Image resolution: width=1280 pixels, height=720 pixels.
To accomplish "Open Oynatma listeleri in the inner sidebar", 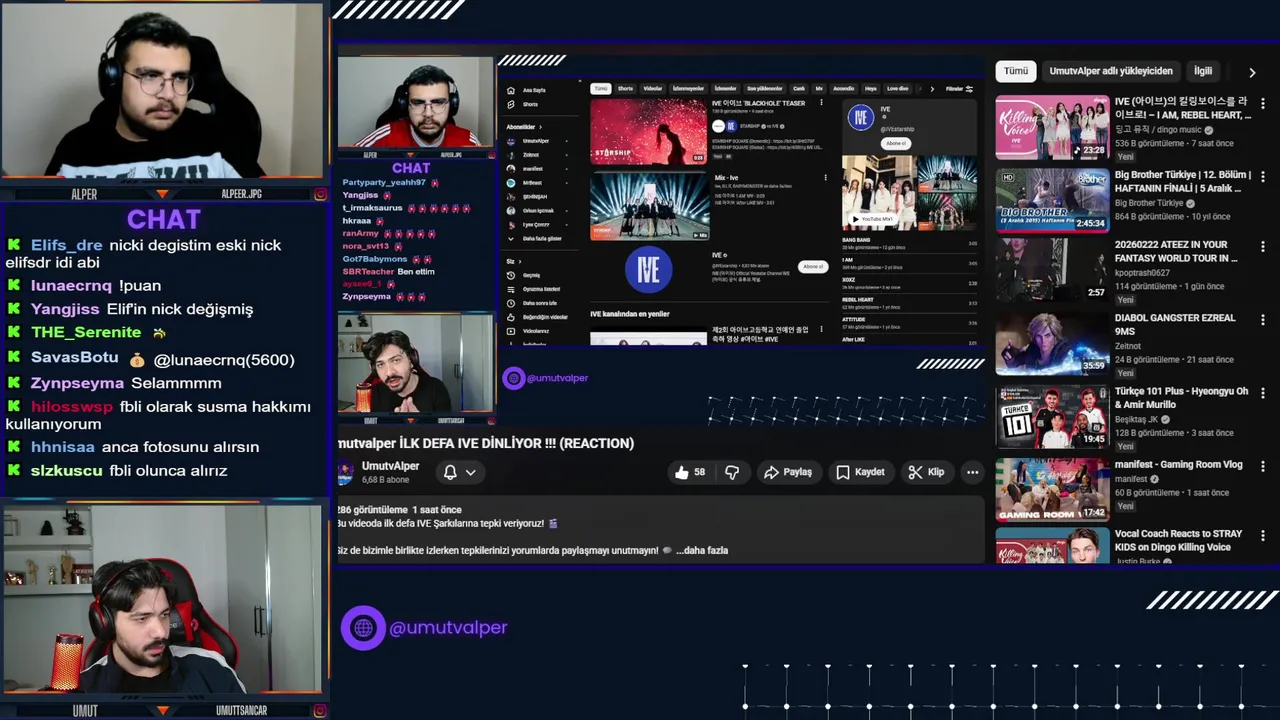I will point(534,289).
